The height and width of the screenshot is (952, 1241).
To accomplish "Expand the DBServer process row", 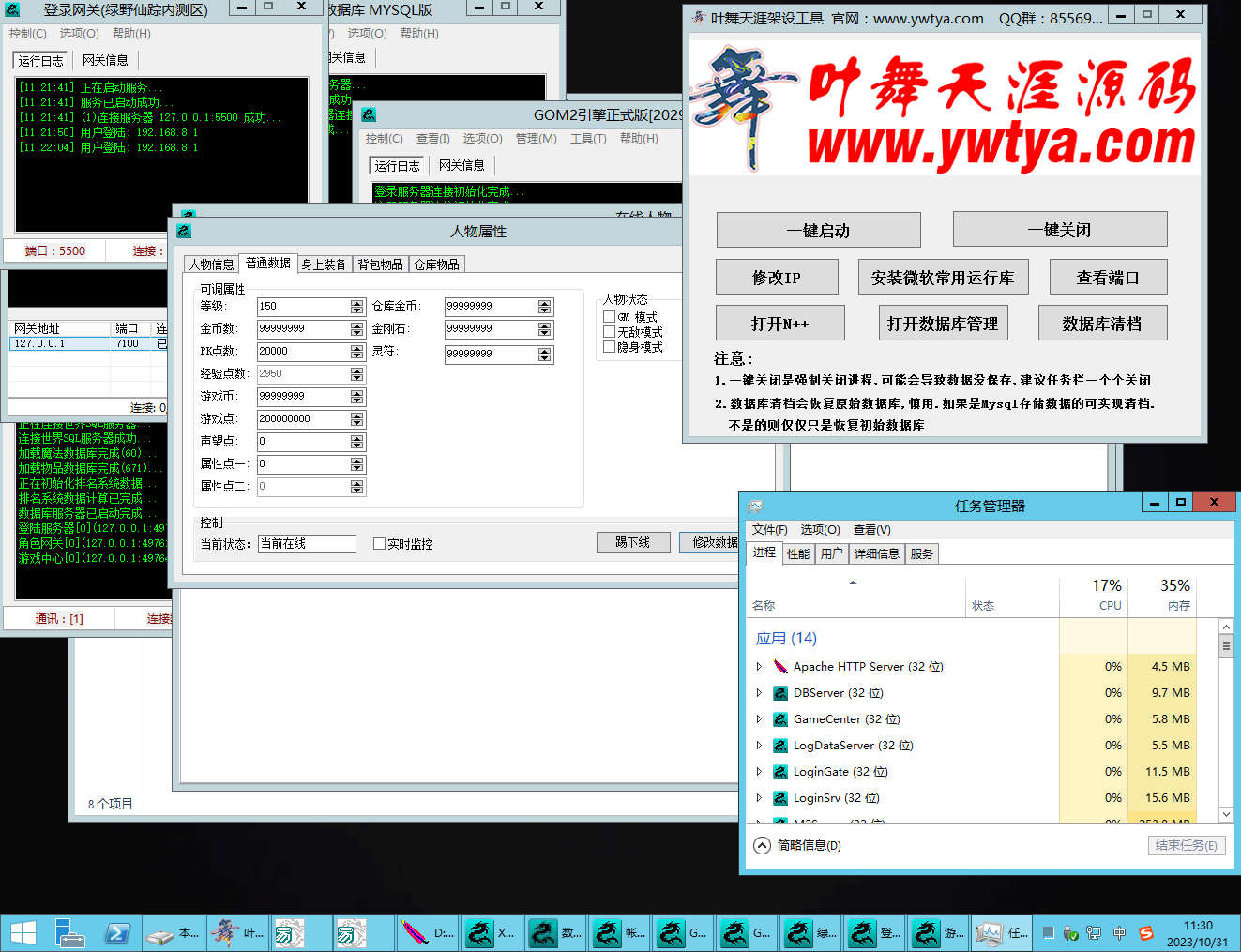I will coord(759,693).
